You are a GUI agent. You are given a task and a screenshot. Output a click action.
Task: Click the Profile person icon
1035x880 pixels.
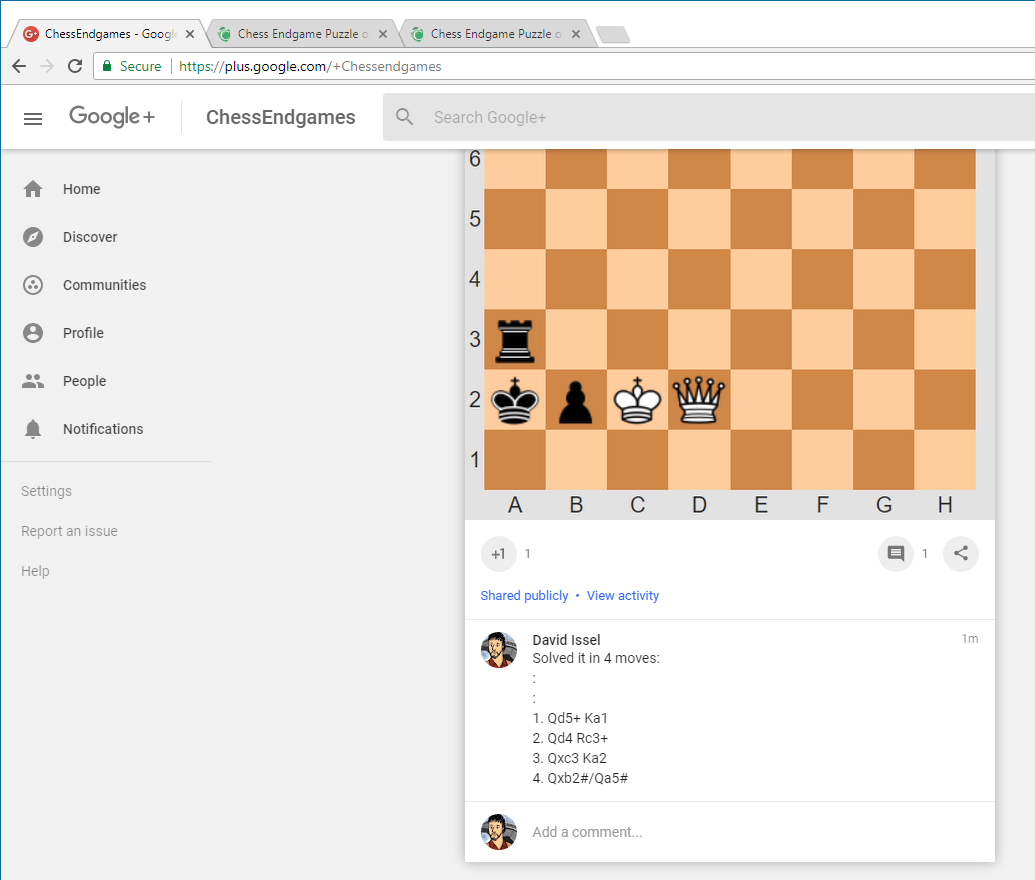tap(33, 333)
